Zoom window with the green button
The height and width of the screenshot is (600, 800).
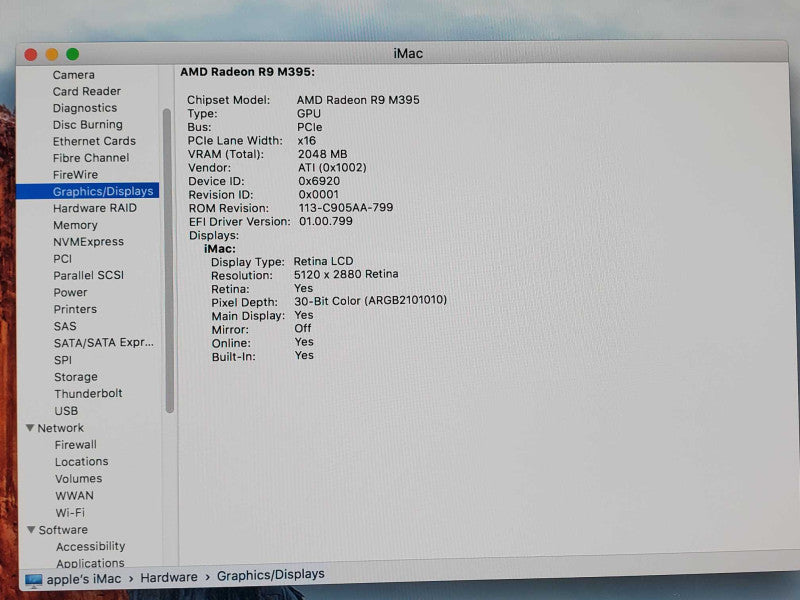click(72, 54)
